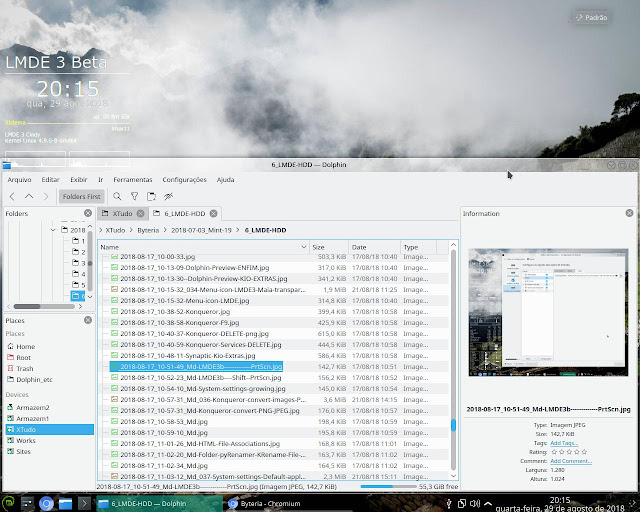This screenshot has height=512, width=640.
Task: Close the 6_LMDE-HDD tab
Action: [x=213, y=214]
